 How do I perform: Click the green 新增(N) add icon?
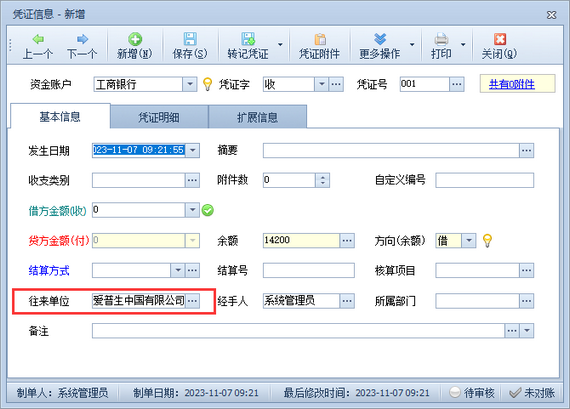(x=135, y=39)
